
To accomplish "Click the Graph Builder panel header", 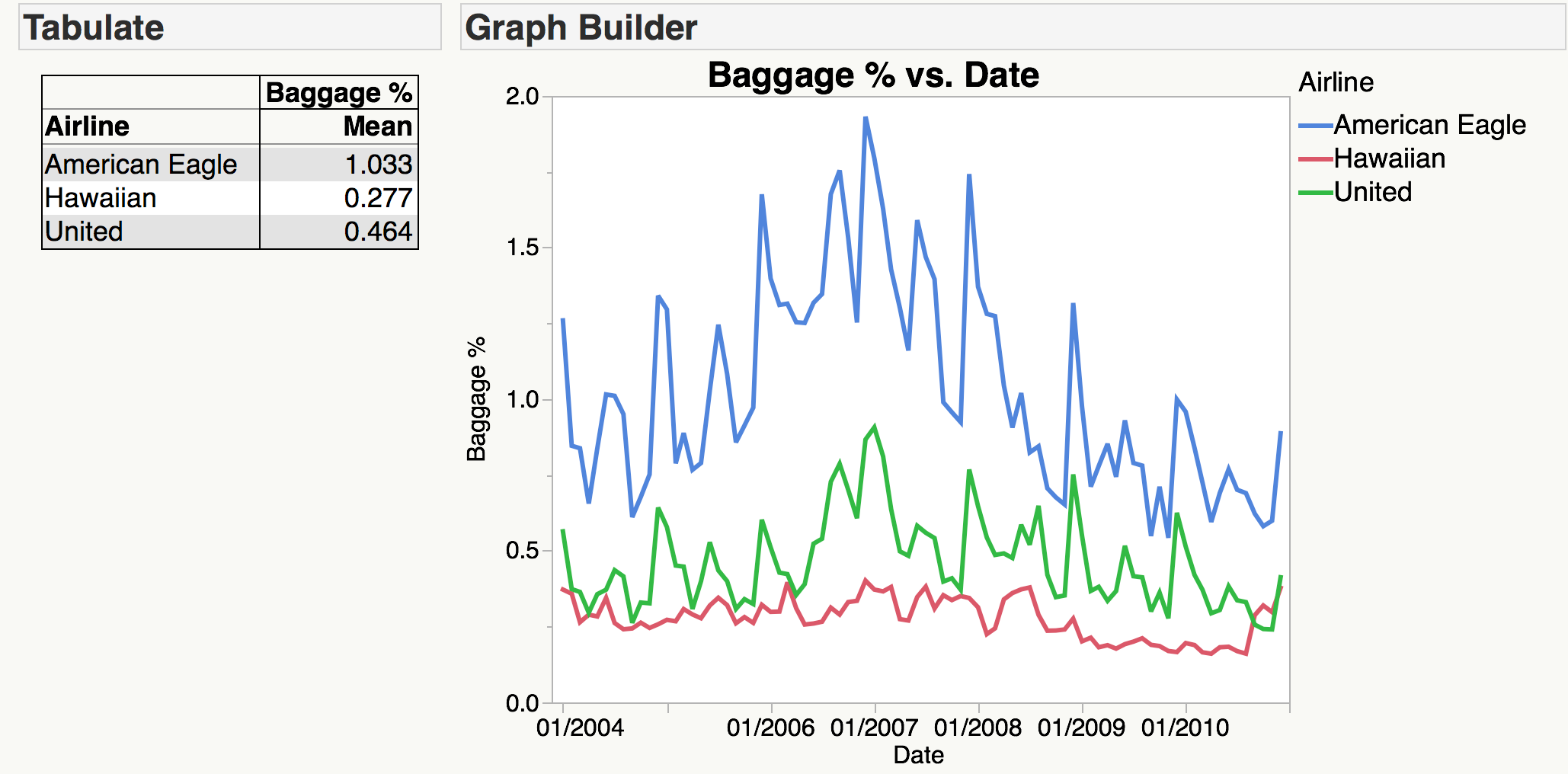I will 1013,27.
